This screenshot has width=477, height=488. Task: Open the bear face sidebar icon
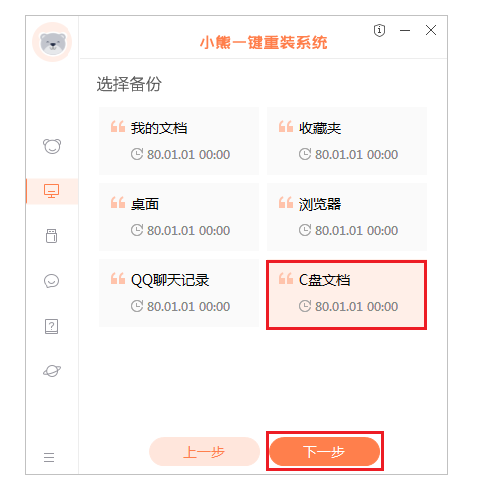(x=52, y=146)
